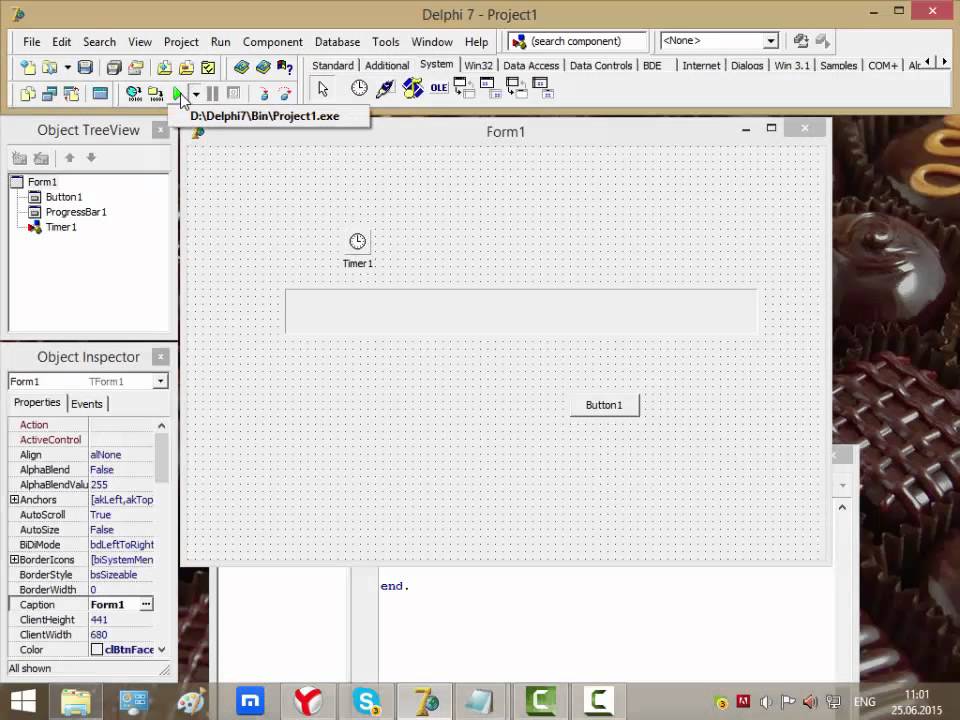The image size is (960, 720).
Task: Select the DdeServerItem palette component
Action: coord(544,88)
